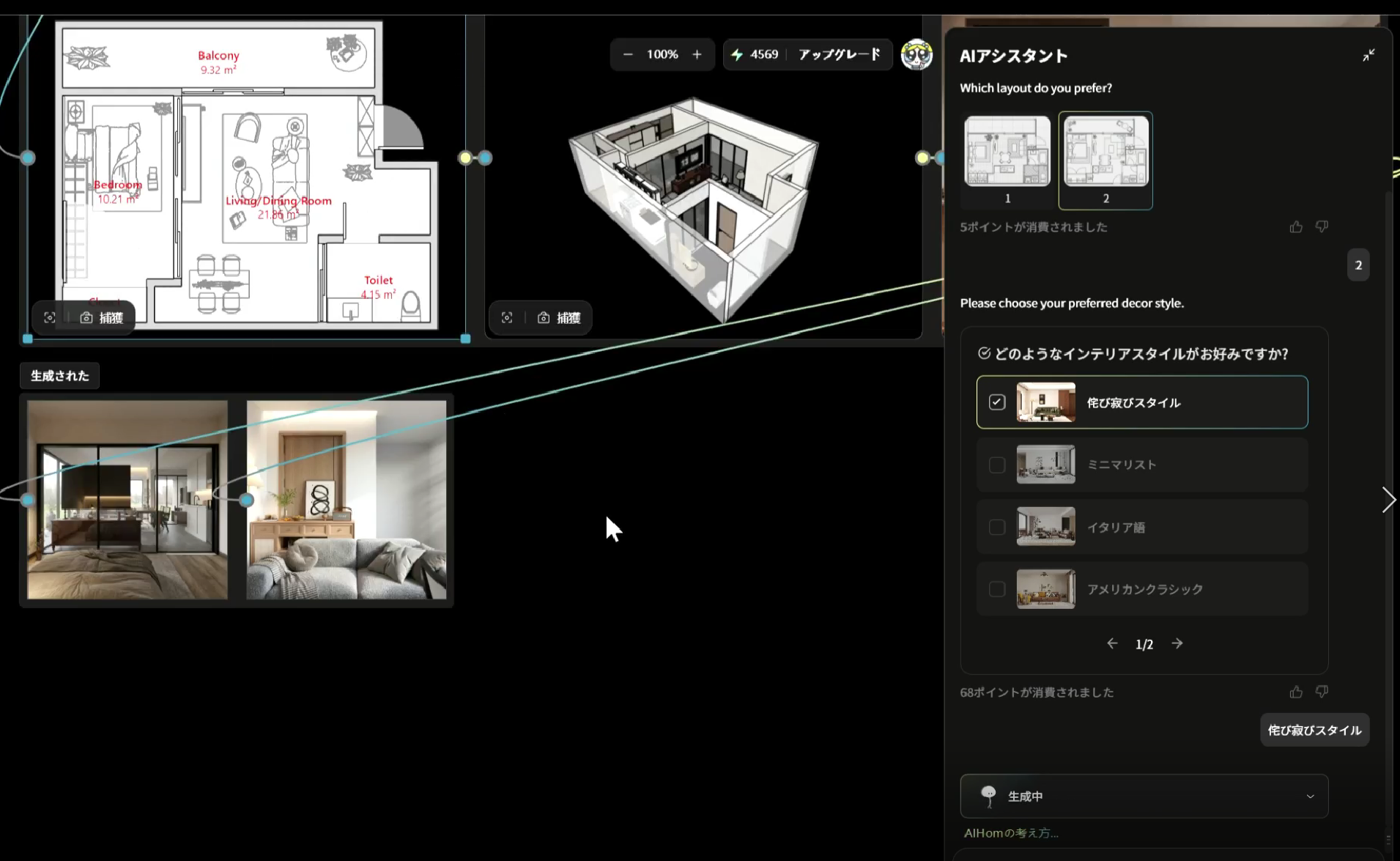
Task: Click the イタリア語 preview thumbnail
Action: 1046,527
